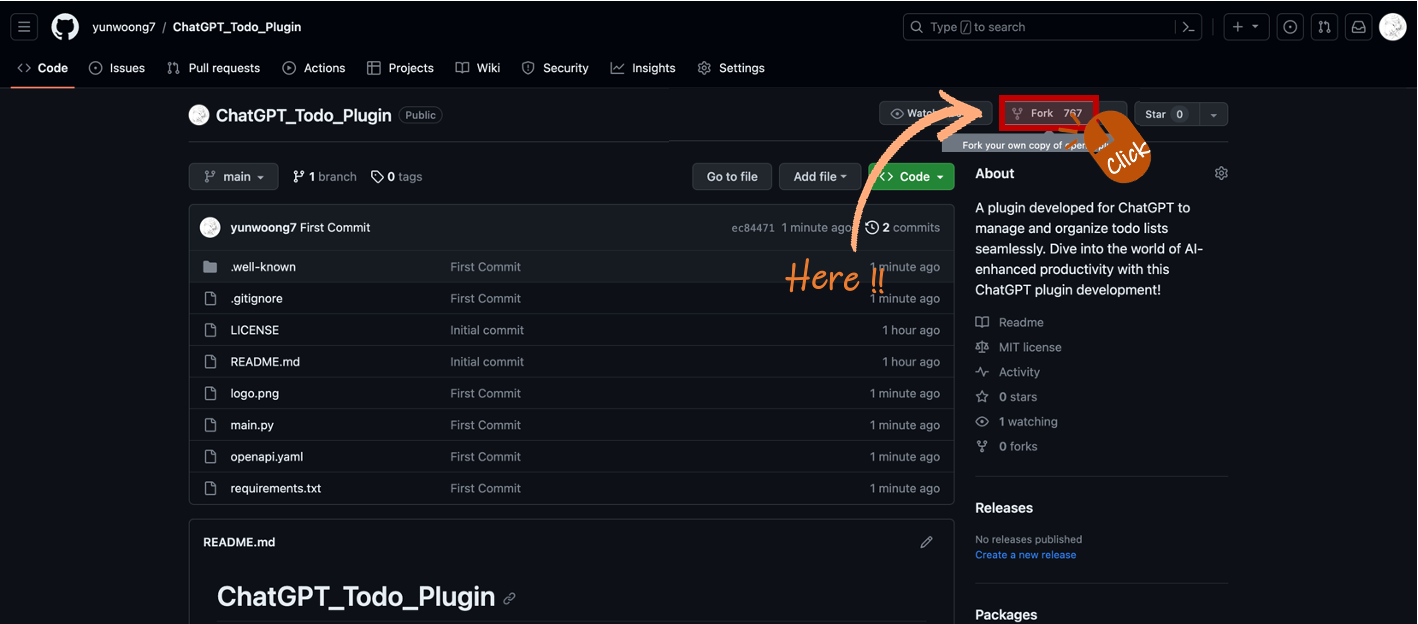Screen dimensions: 1418x624
Task: Open the Actions tab
Action: 314,68
